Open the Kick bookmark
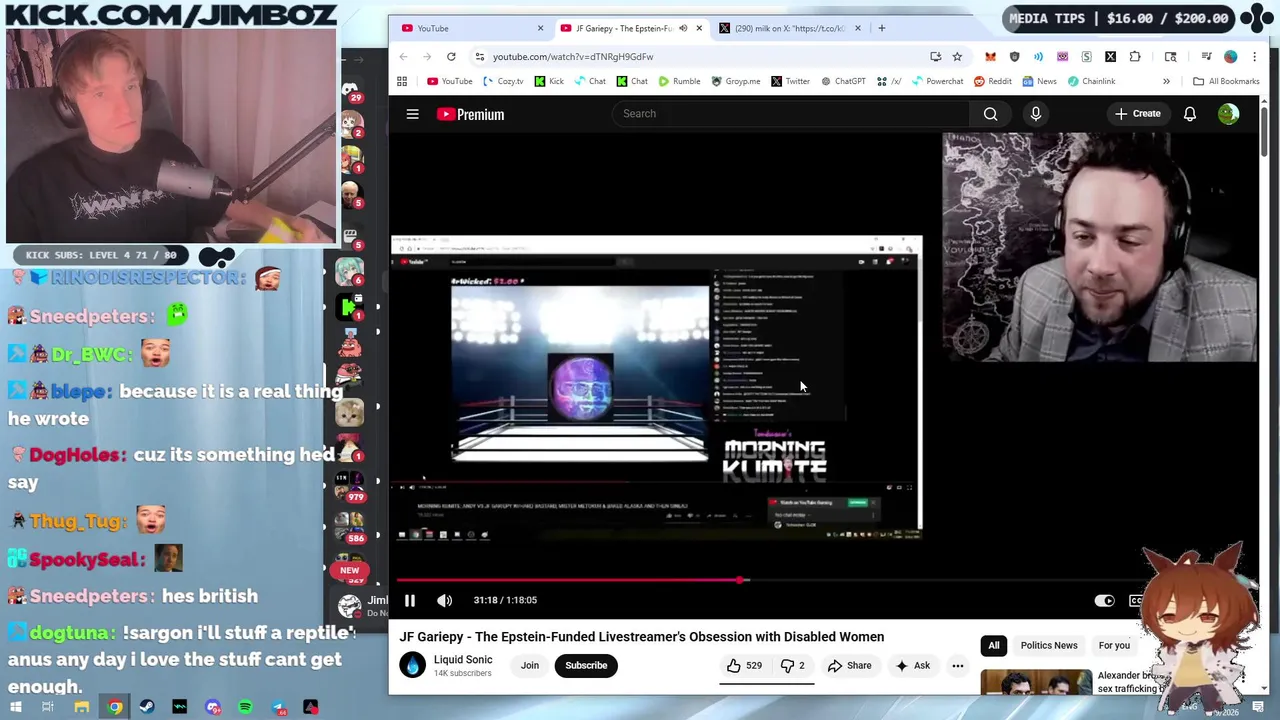 pyautogui.click(x=549, y=81)
